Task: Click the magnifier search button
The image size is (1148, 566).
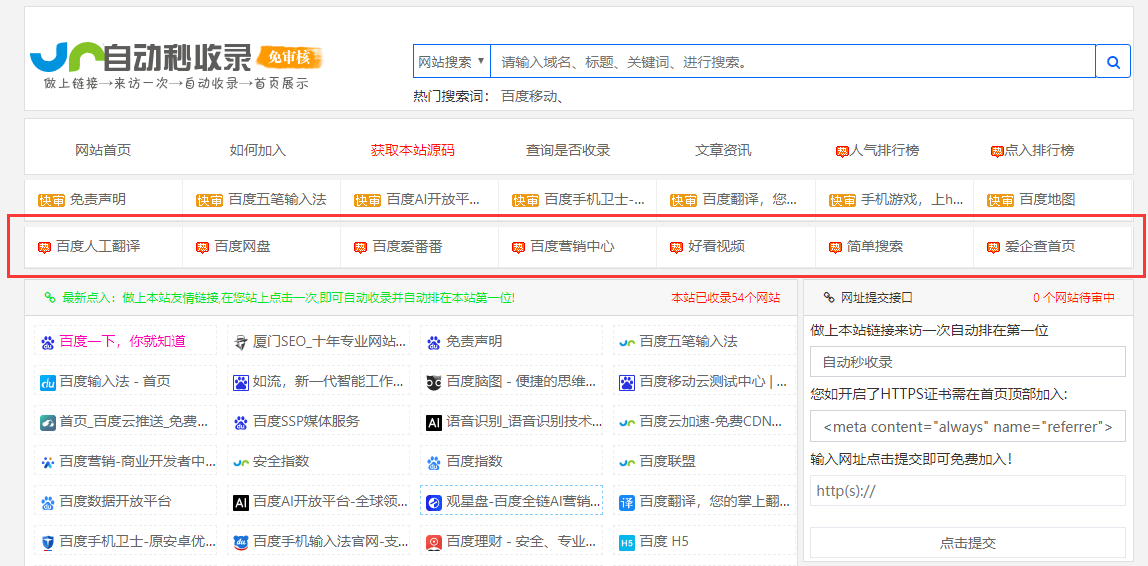Action: tap(1112, 62)
